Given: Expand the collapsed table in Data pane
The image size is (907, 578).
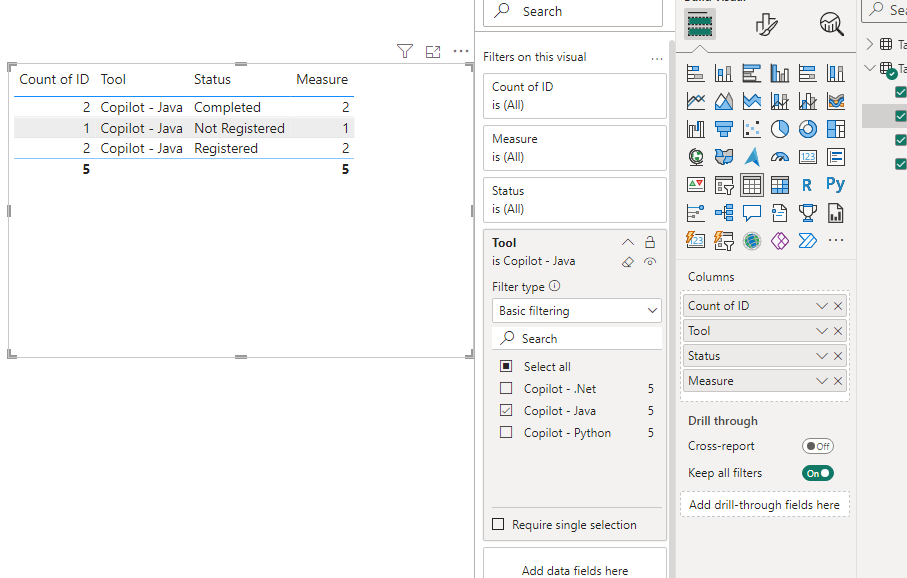Looking at the screenshot, I should [x=869, y=44].
